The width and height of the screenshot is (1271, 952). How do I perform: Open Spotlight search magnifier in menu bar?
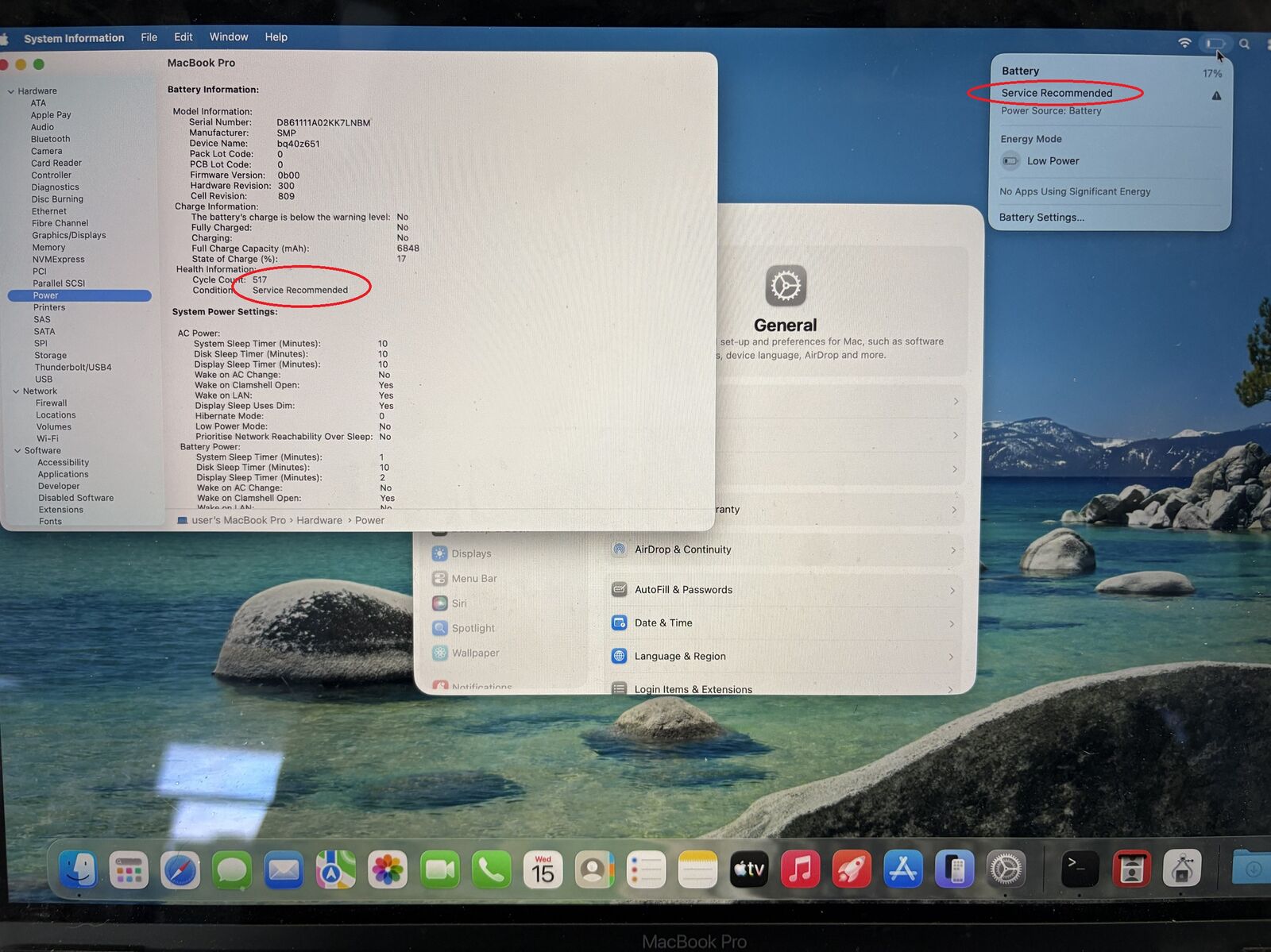click(1245, 44)
